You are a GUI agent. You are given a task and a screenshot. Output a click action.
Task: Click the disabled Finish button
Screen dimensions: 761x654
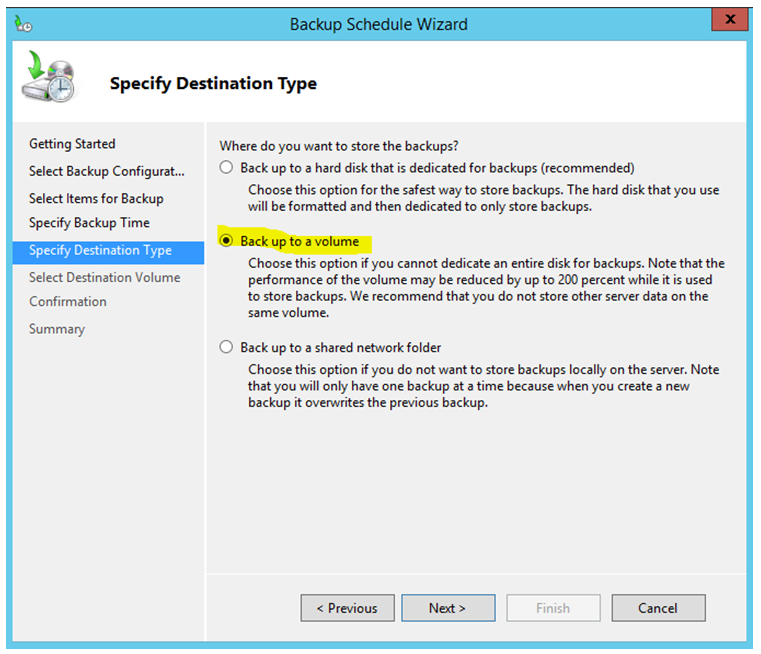(x=553, y=608)
